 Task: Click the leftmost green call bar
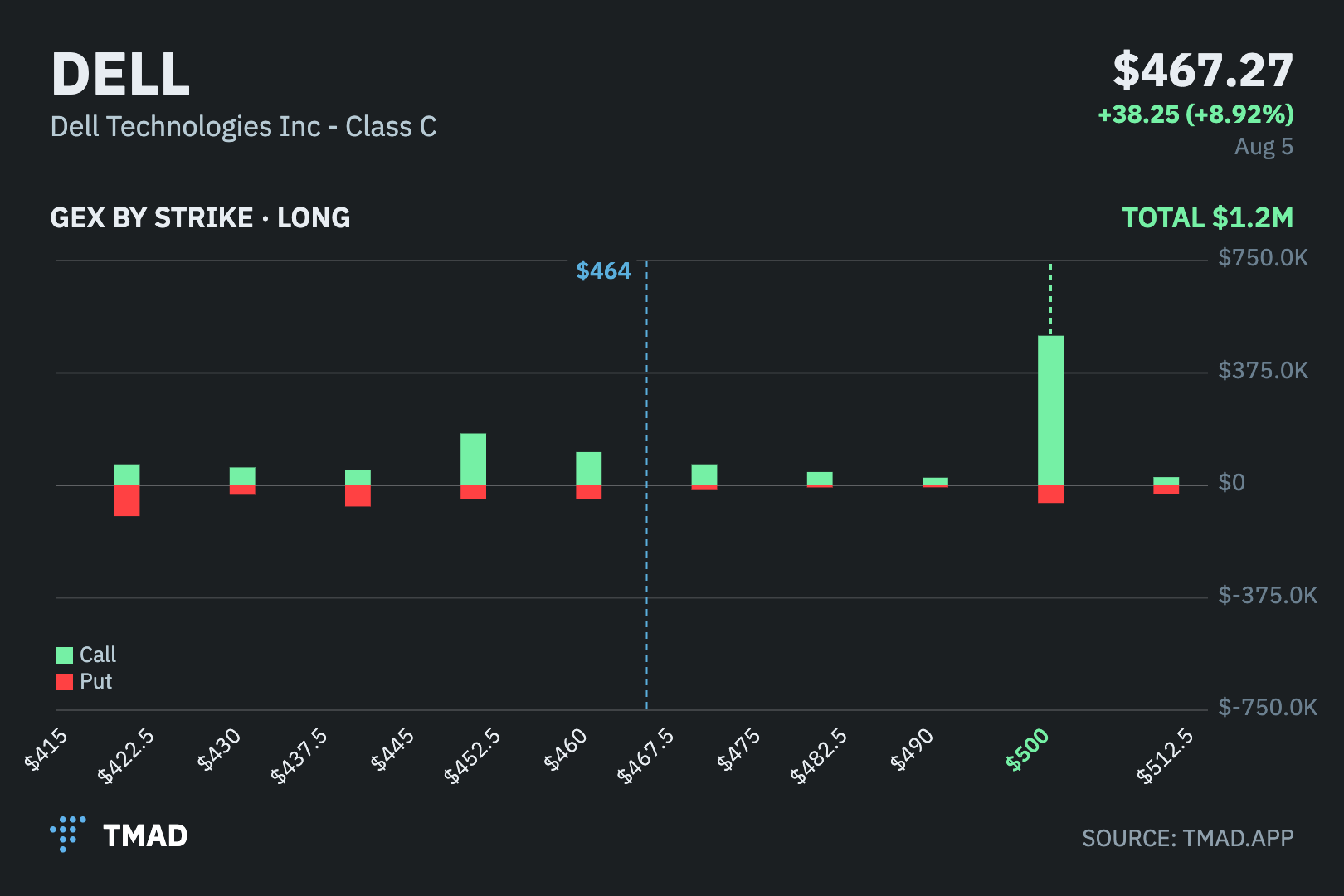(x=127, y=475)
